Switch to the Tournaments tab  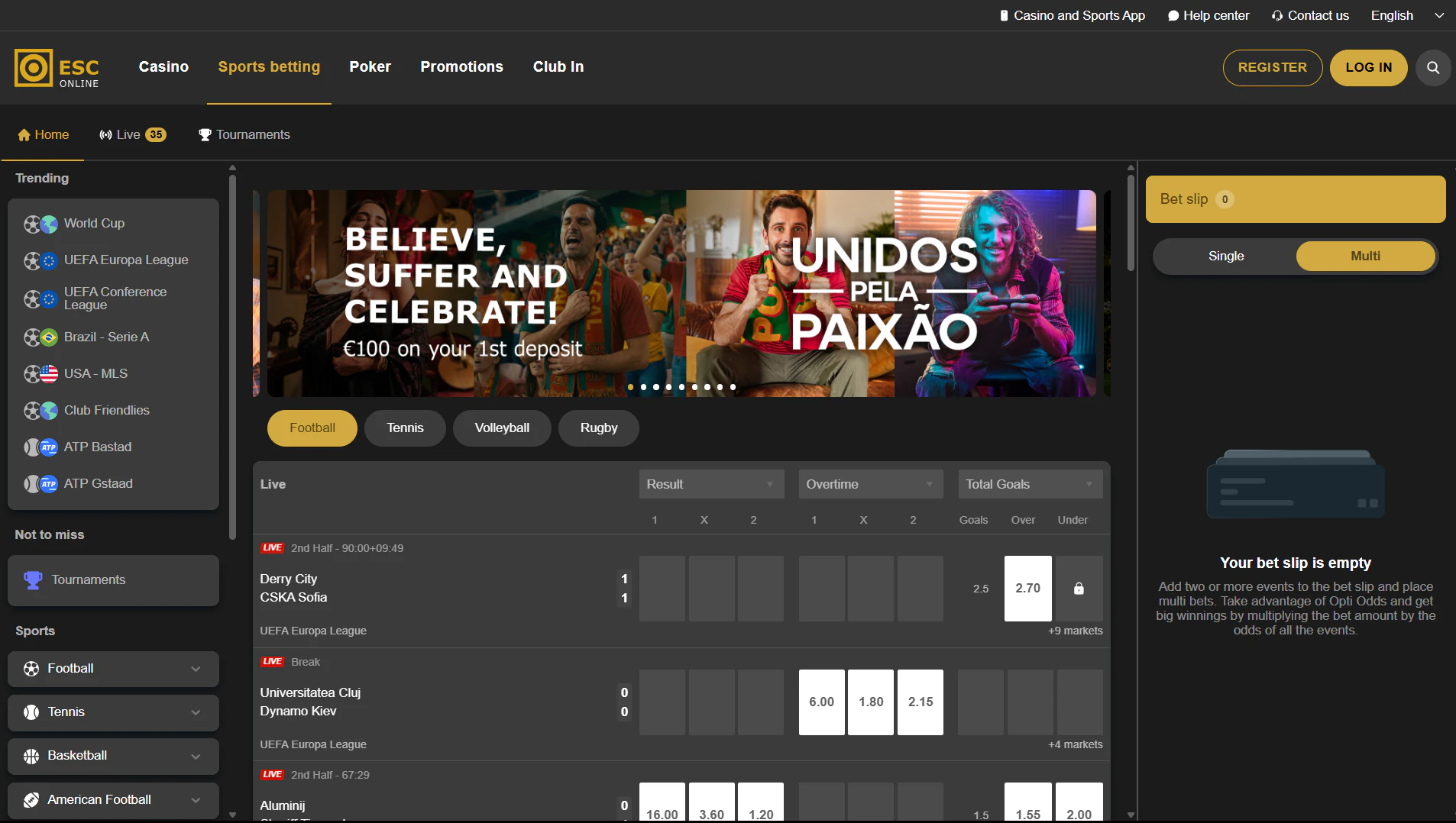[244, 135]
